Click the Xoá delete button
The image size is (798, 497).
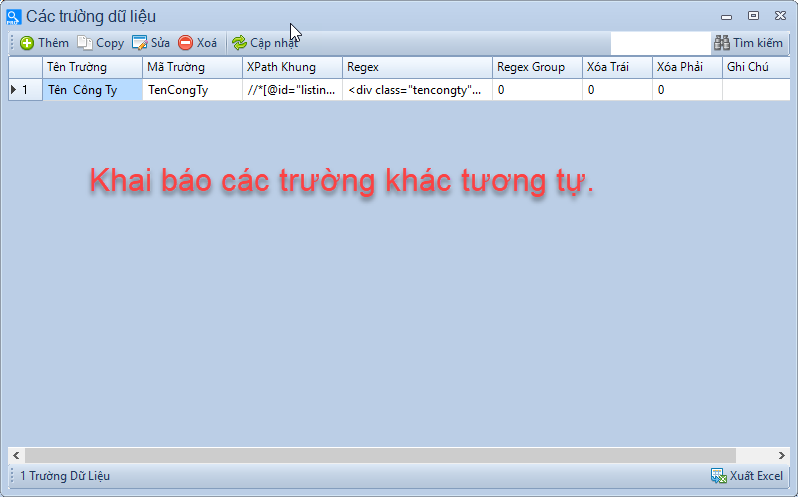(197, 43)
